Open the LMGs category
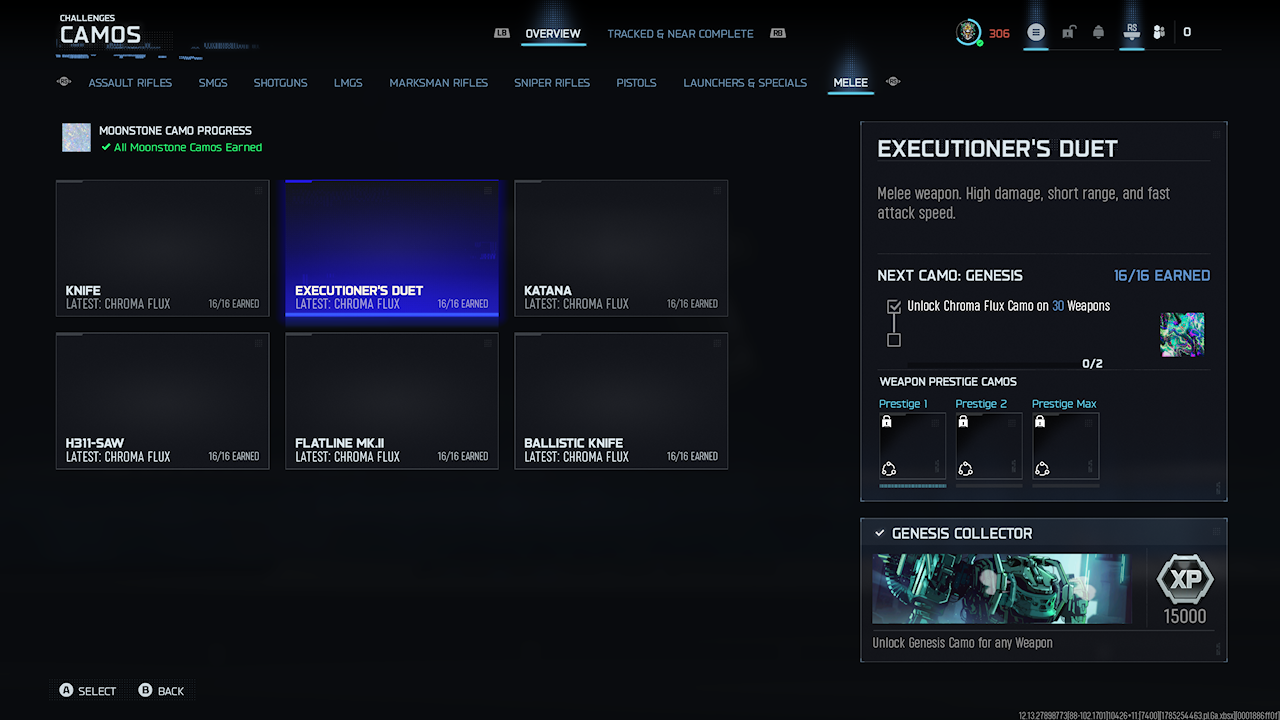Viewport: 1280px width, 720px height. pos(348,83)
